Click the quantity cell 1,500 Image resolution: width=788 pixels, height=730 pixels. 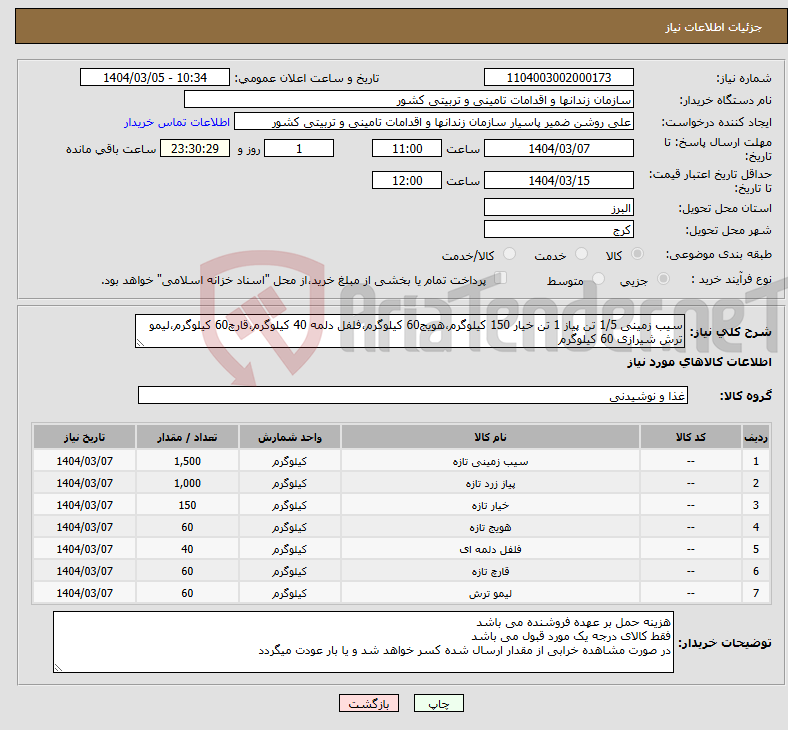(187, 461)
